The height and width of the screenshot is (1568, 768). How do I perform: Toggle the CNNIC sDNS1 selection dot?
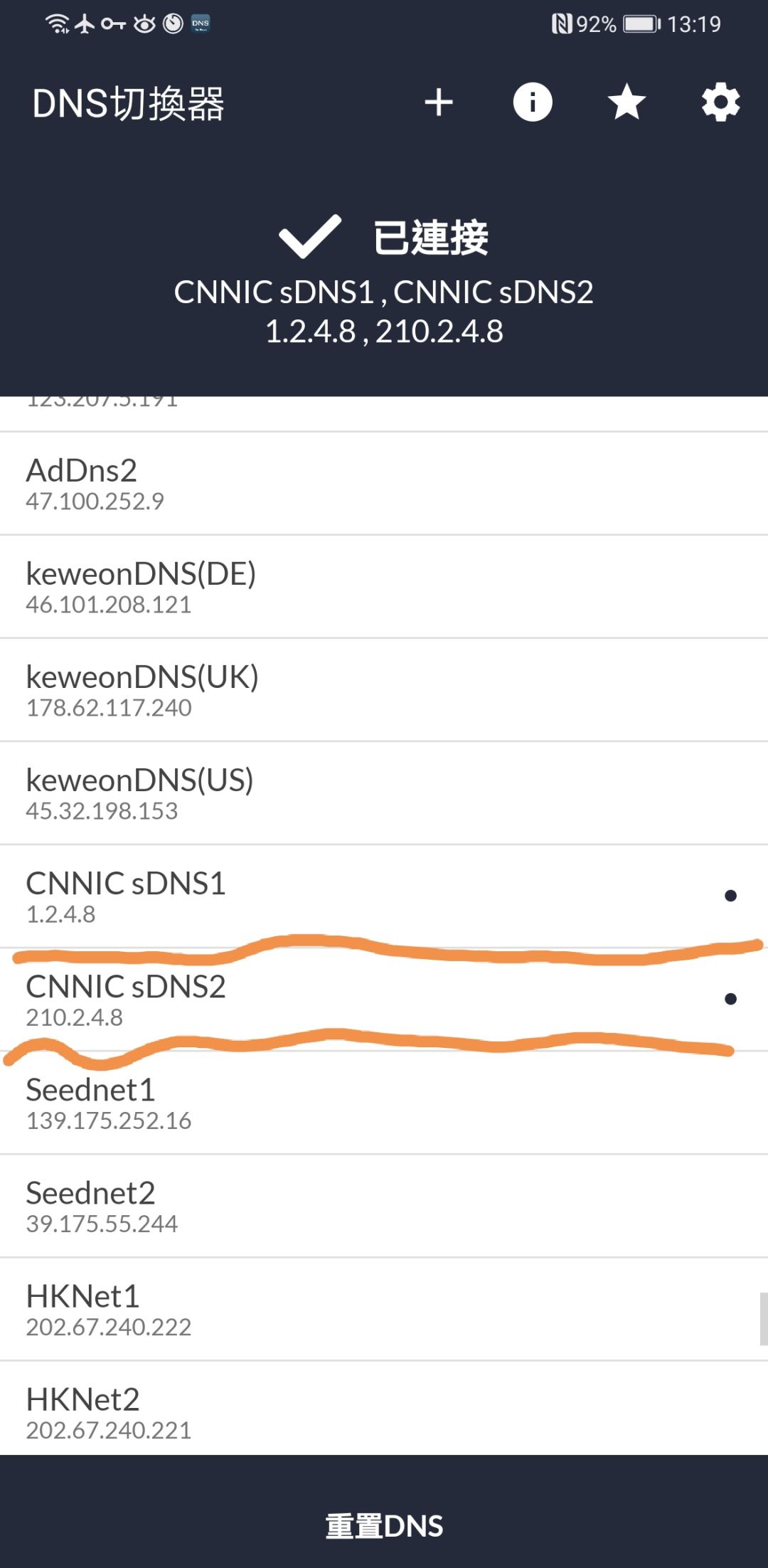tap(730, 896)
